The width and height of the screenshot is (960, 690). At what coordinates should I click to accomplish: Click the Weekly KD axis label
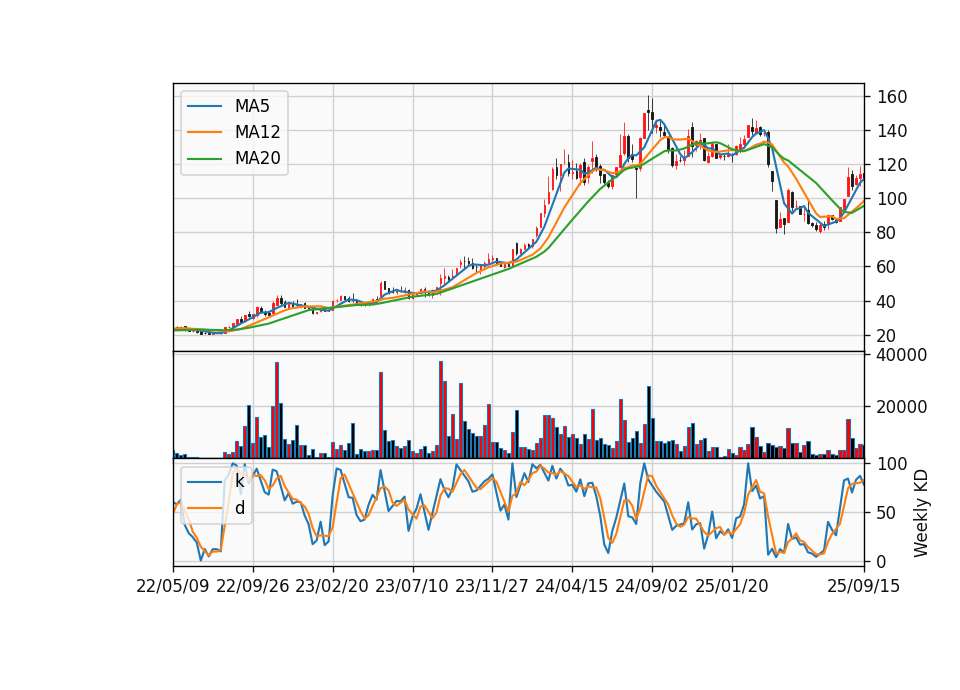pos(921,514)
